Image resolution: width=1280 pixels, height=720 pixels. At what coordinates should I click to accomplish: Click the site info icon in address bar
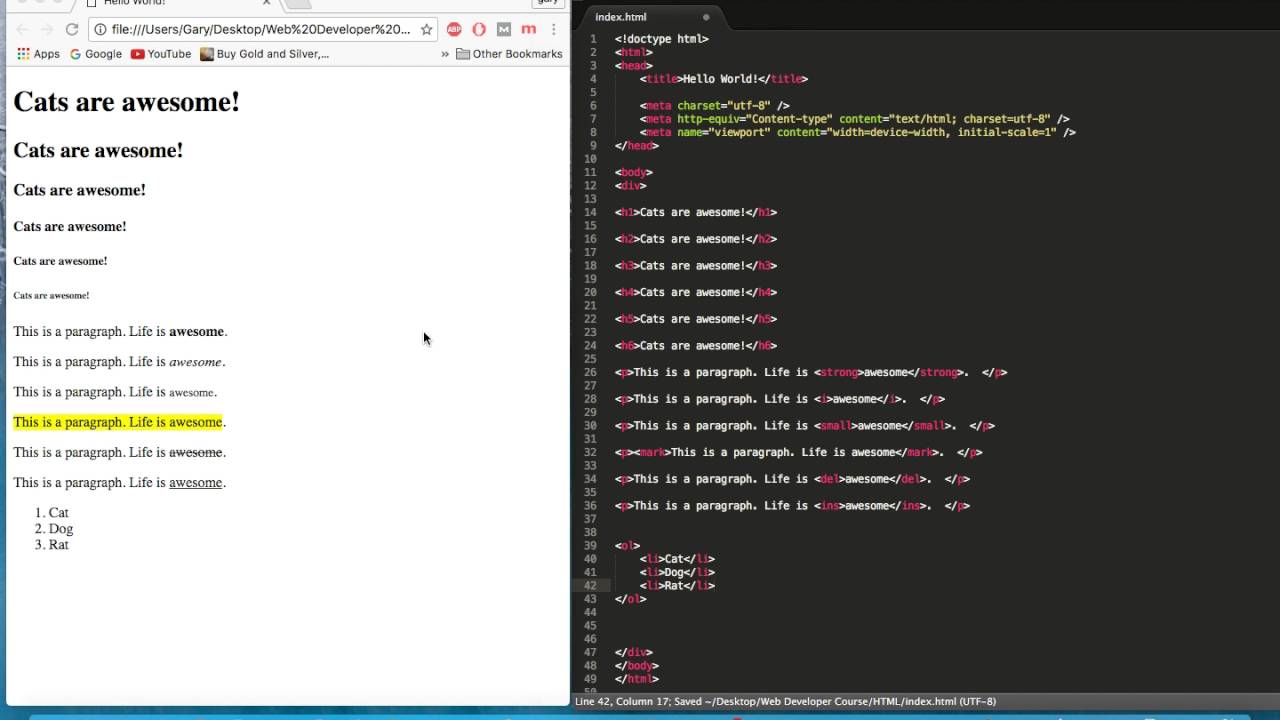click(x=101, y=30)
